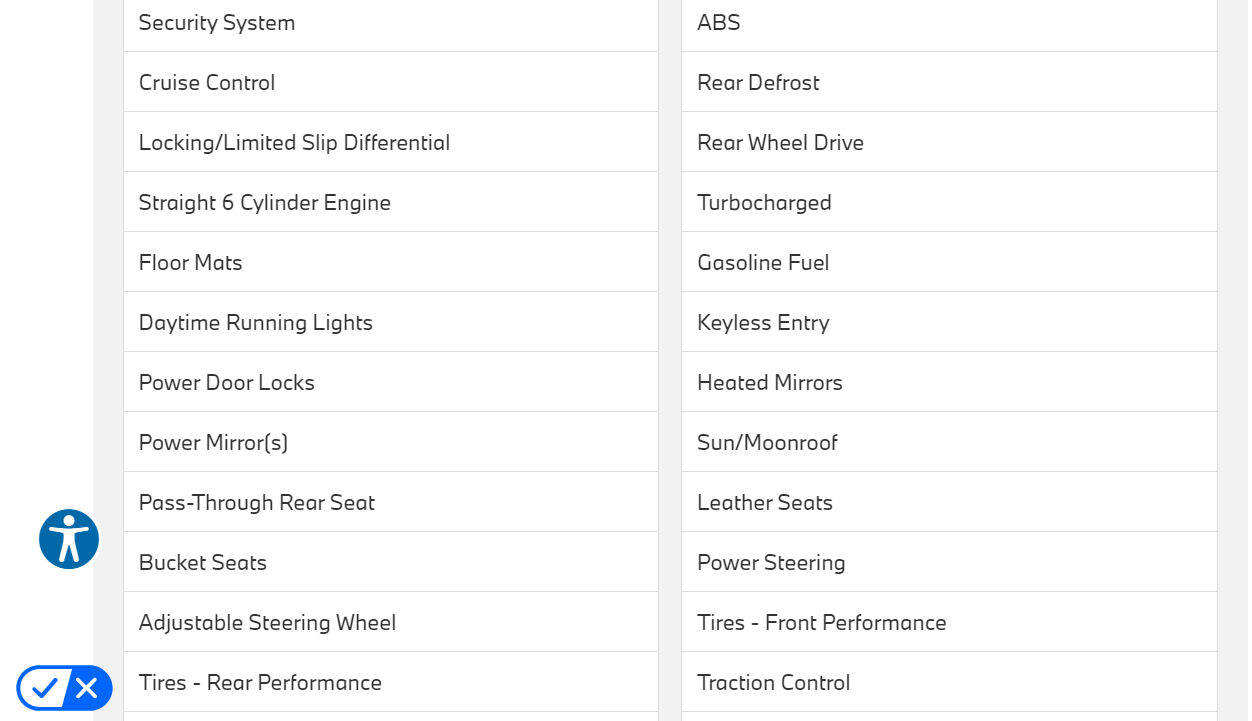Click the X side of the toggle
Viewport: 1252px width, 721px height.
(87, 688)
